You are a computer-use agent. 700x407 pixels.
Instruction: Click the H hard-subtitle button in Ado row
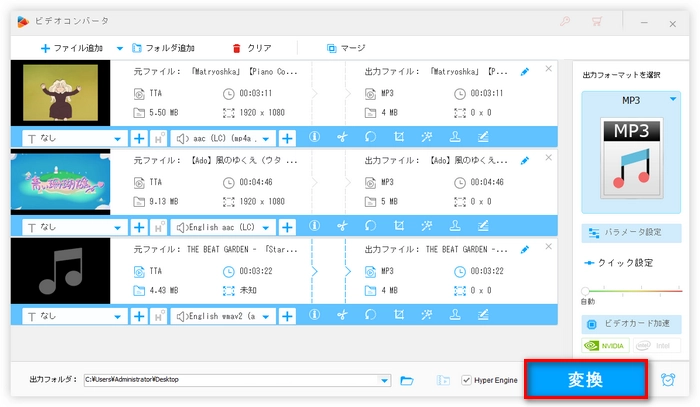pos(158,227)
